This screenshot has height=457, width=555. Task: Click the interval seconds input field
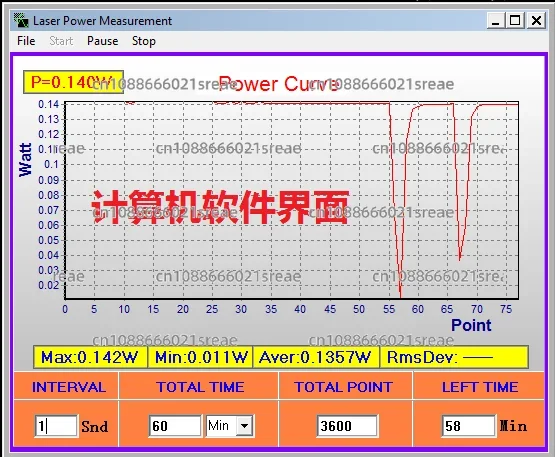[56, 426]
